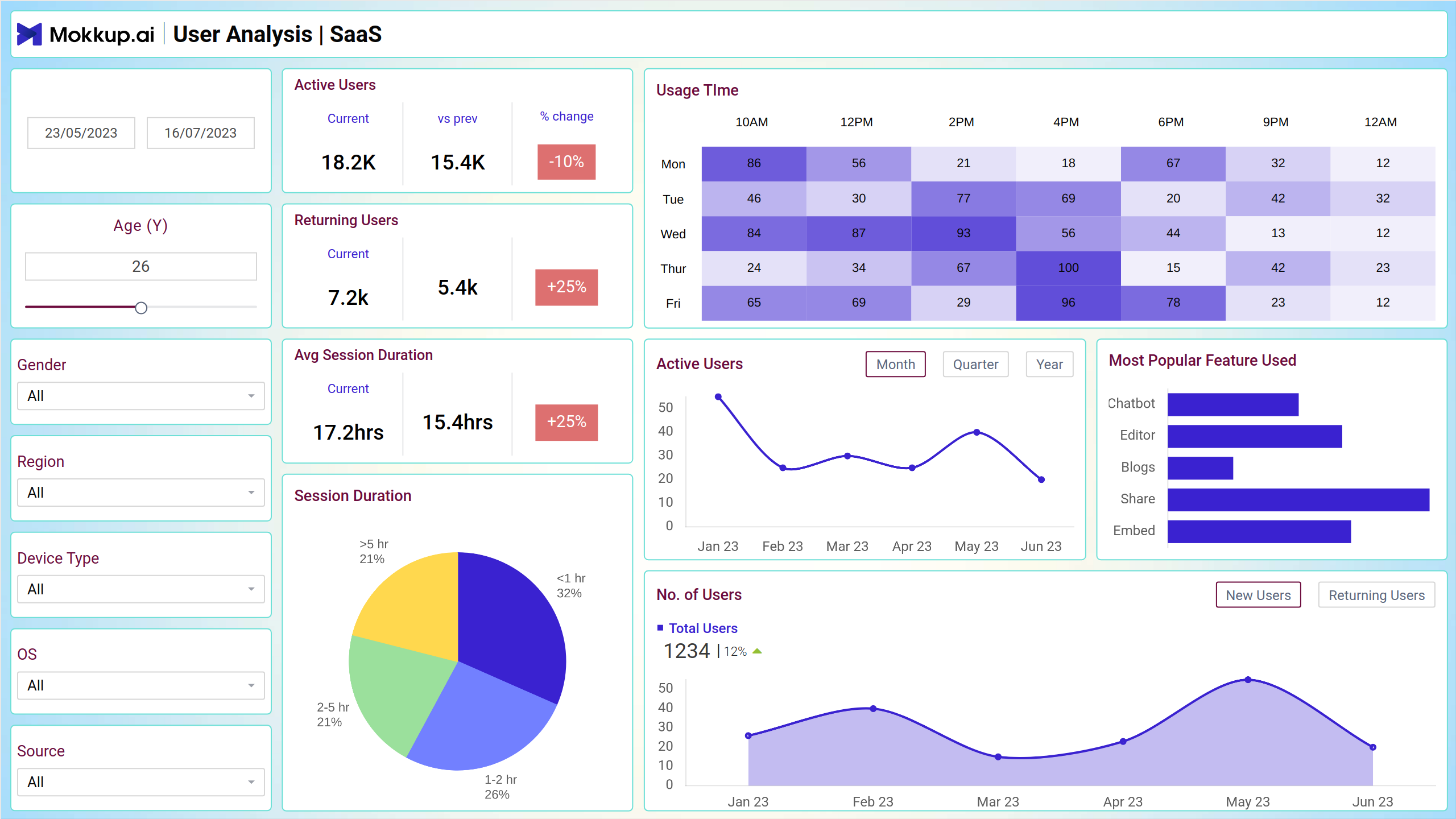Open the Source dropdown
Image resolution: width=1456 pixels, height=819 pixels.
tap(141, 782)
